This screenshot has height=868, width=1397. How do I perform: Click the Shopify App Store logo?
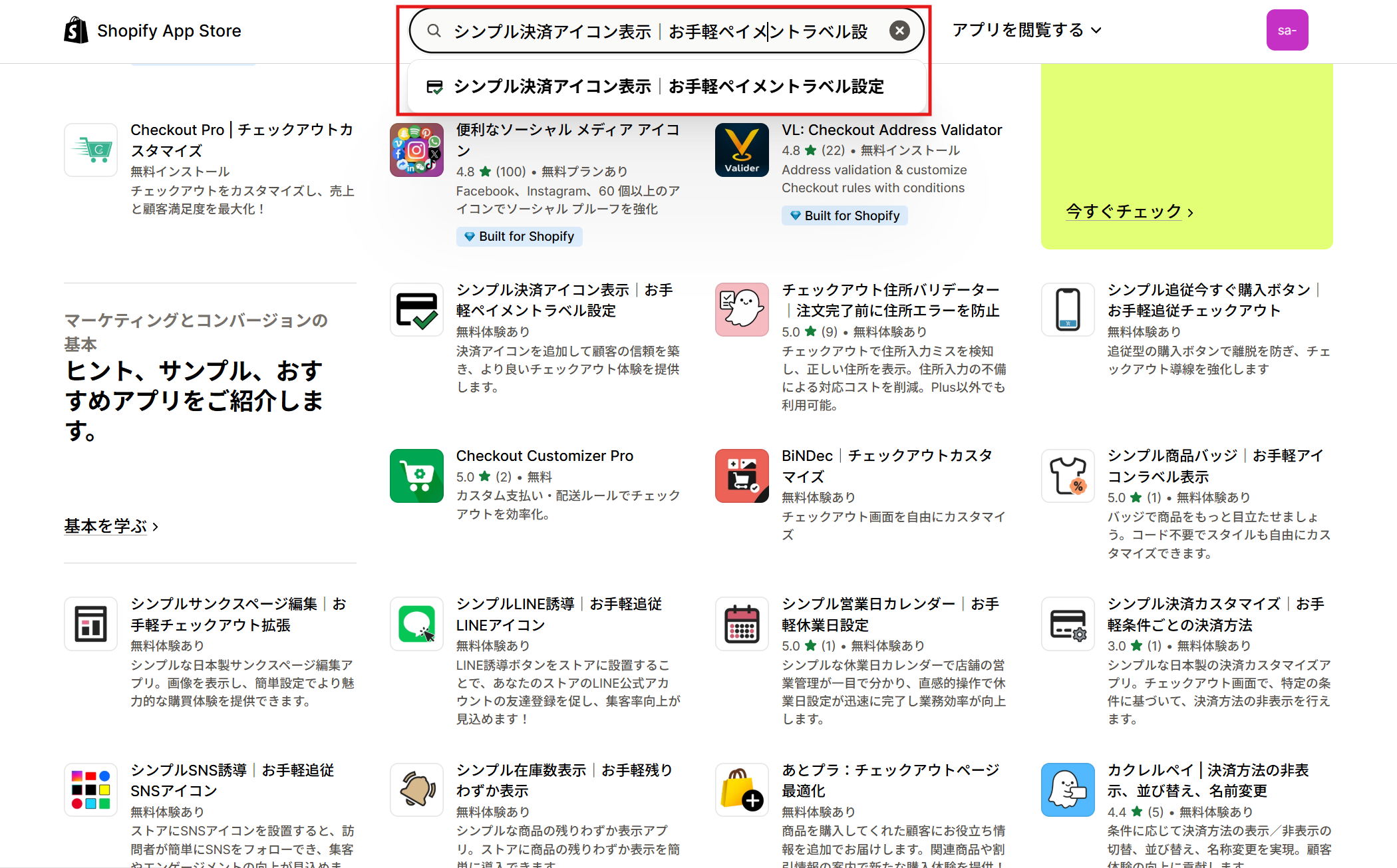[x=153, y=30]
